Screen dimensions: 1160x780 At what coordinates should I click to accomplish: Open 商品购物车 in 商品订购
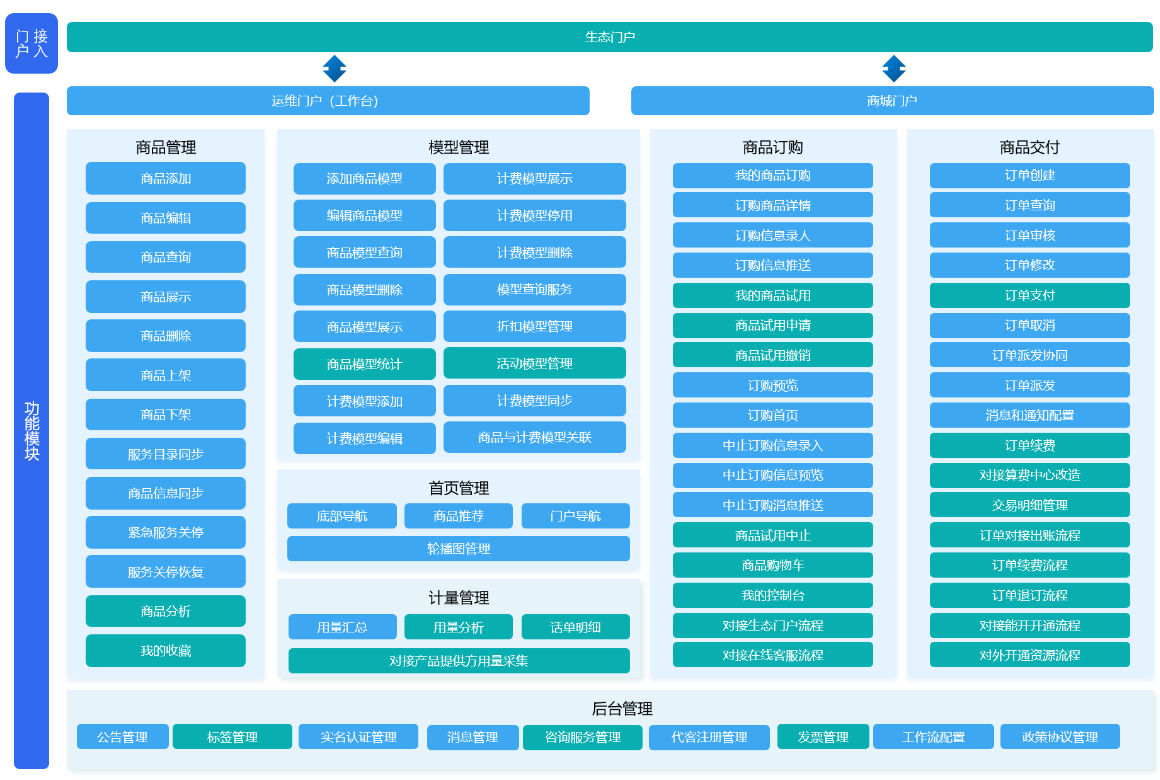(772, 565)
